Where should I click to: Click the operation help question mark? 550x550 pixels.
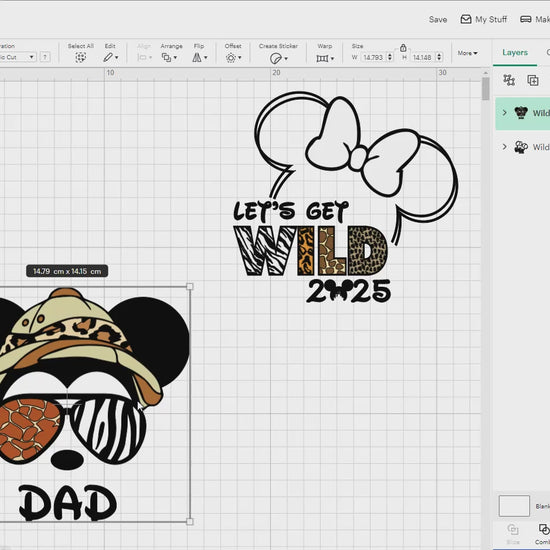(x=45, y=57)
